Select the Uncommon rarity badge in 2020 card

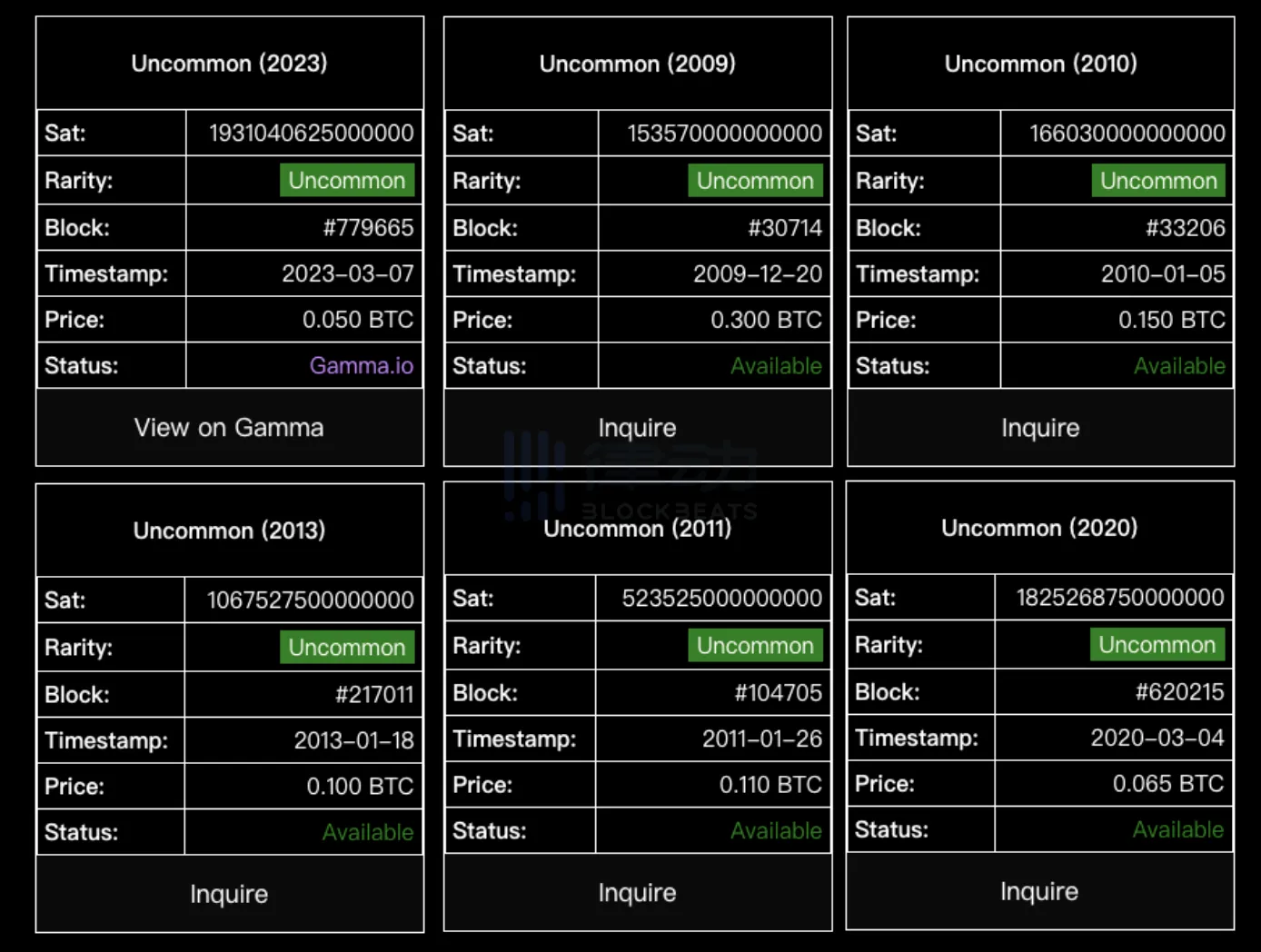tap(1157, 645)
